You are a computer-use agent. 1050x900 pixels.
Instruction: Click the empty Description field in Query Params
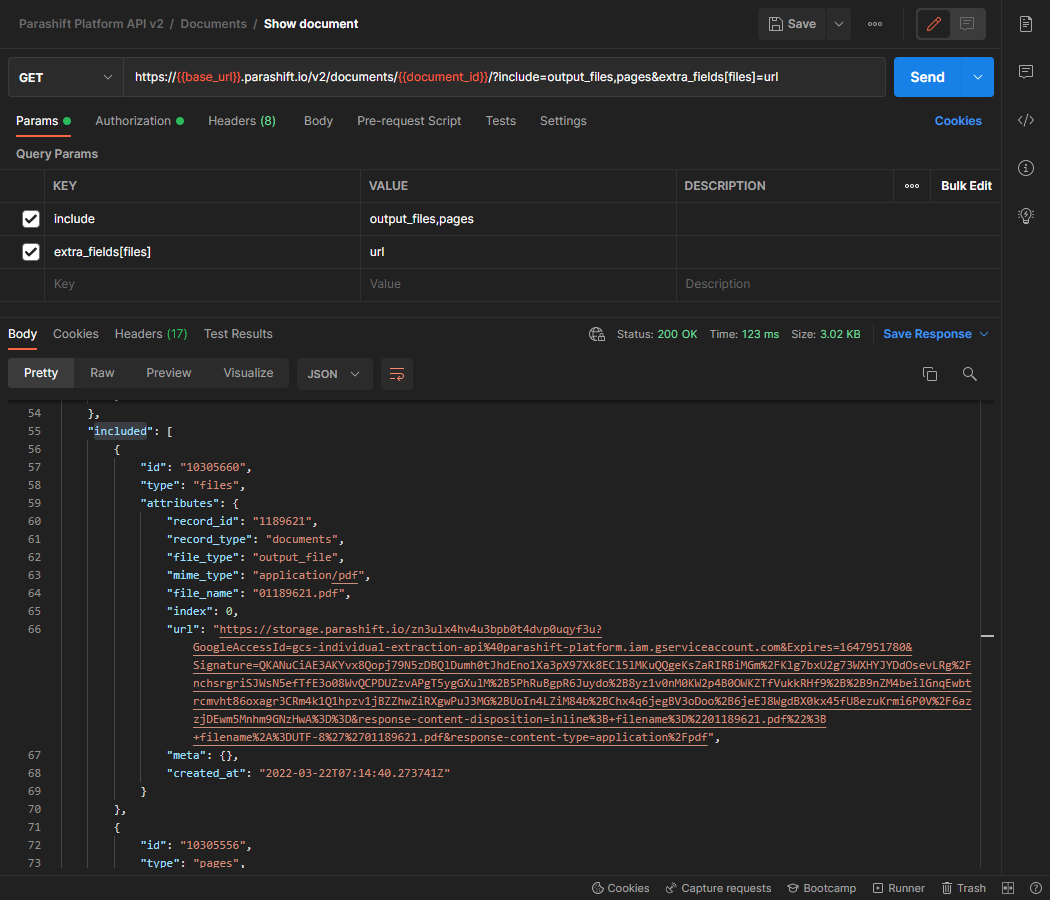point(838,285)
